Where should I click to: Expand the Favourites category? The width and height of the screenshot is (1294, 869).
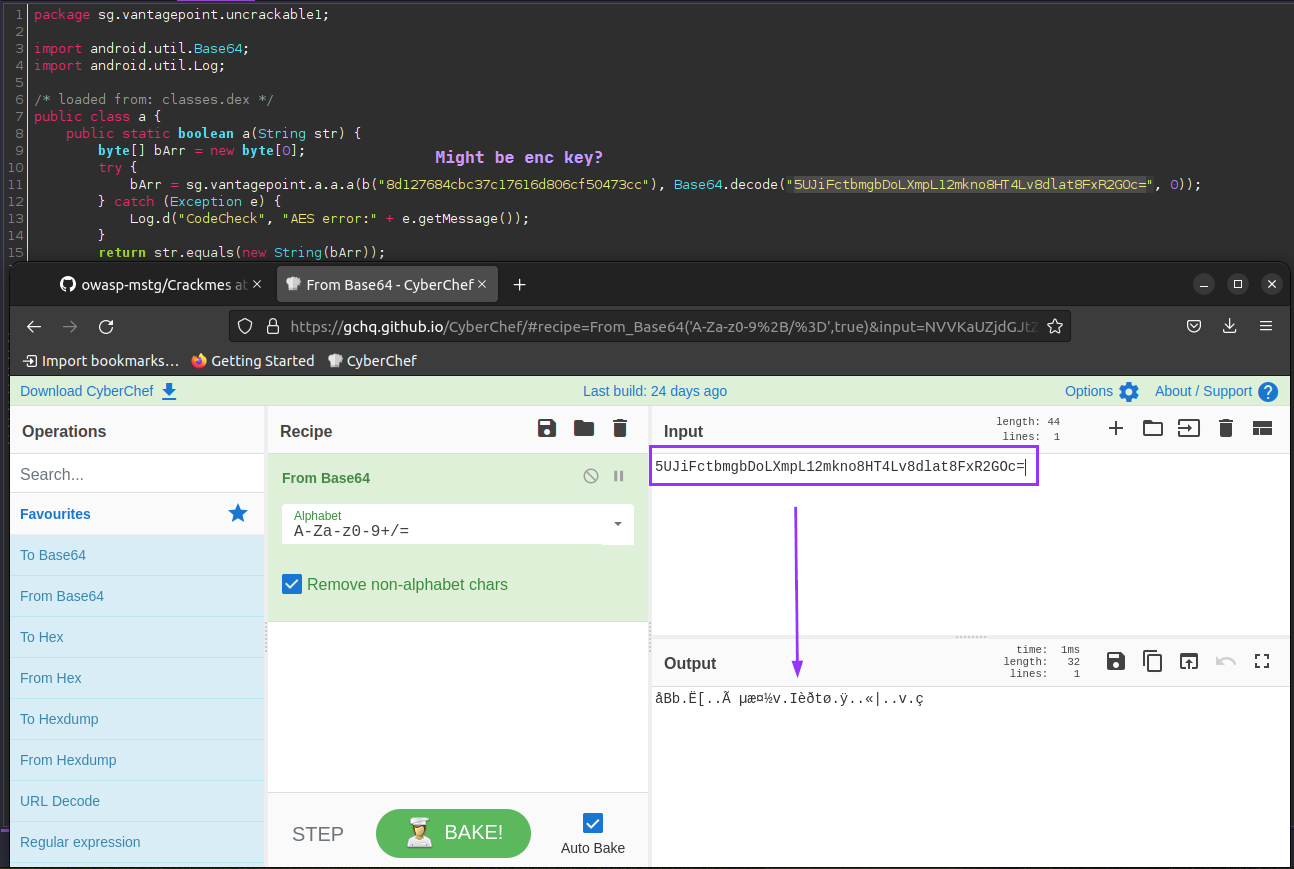tap(138, 513)
